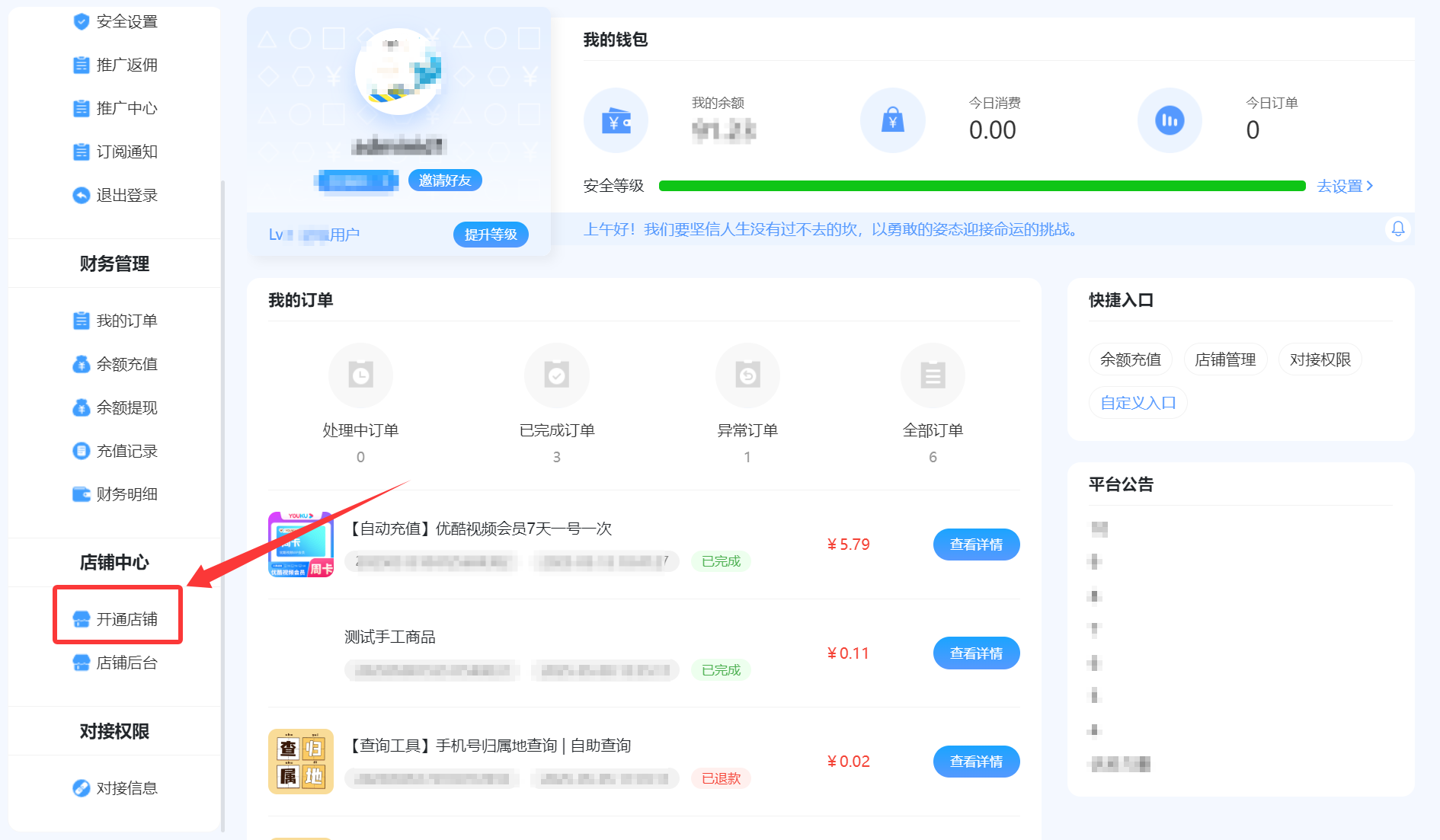1440x840 pixels.
Task: Click the 对接信息 link icon
Action: (x=82, y=788)
